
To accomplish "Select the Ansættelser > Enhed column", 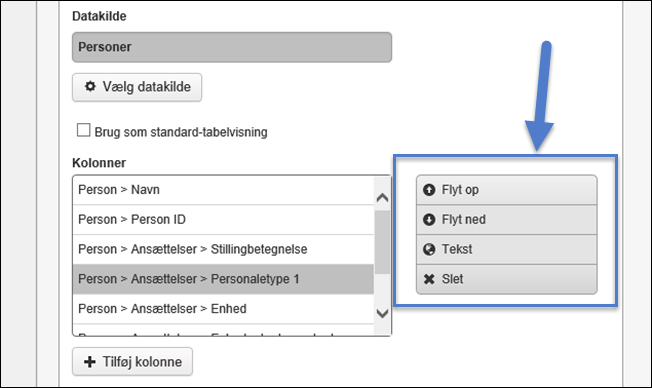I will (223, 309).
